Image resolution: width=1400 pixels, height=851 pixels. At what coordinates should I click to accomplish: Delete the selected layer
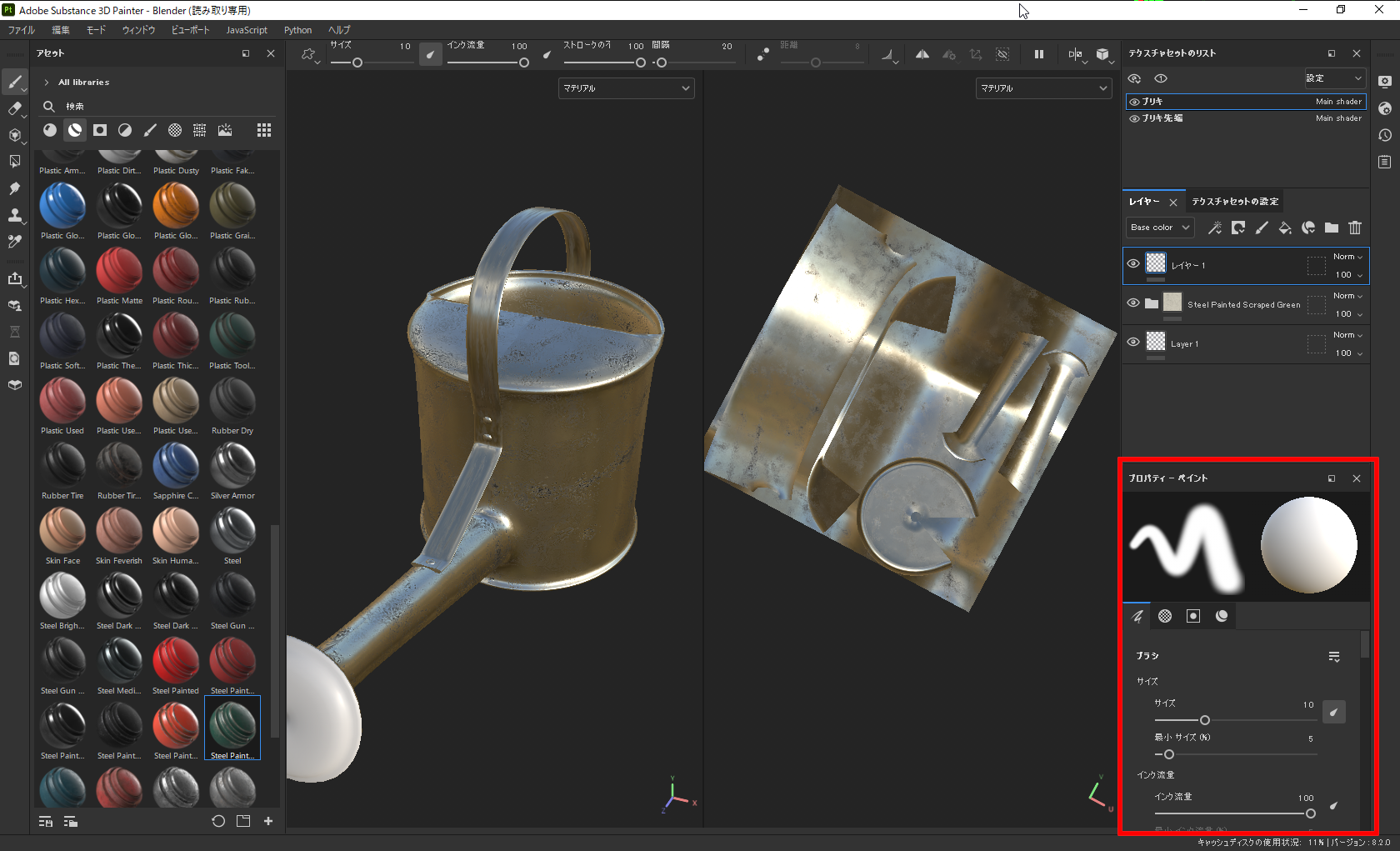pos(1355,228)
